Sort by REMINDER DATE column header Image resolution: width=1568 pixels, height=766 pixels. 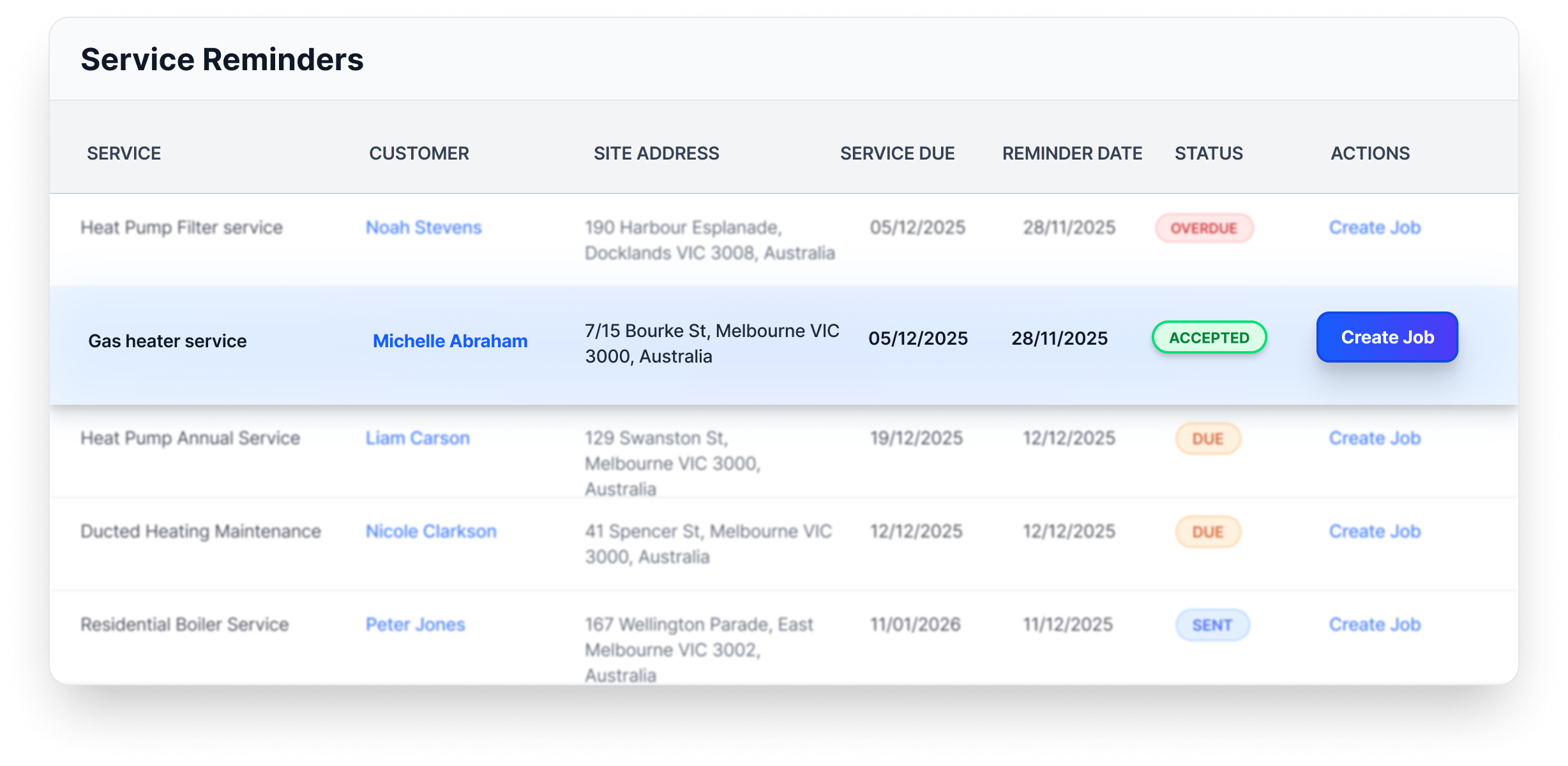coord(1072,153)
